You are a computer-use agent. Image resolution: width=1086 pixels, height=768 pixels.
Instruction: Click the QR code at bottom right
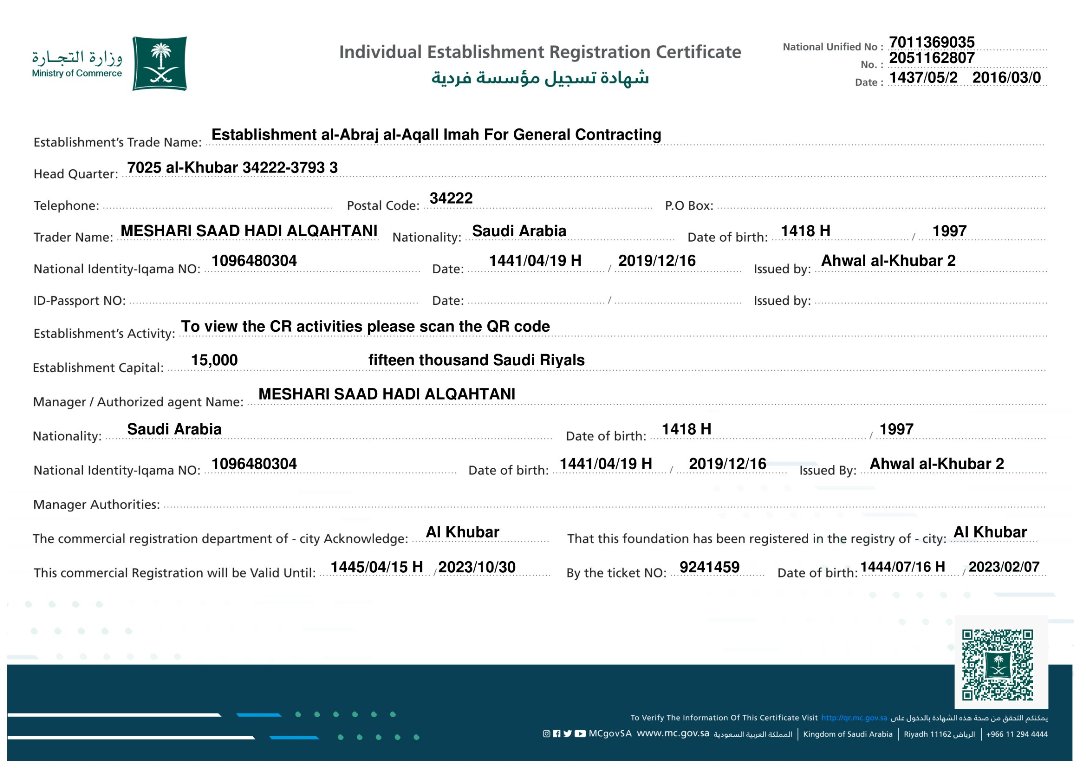point(997,664)
